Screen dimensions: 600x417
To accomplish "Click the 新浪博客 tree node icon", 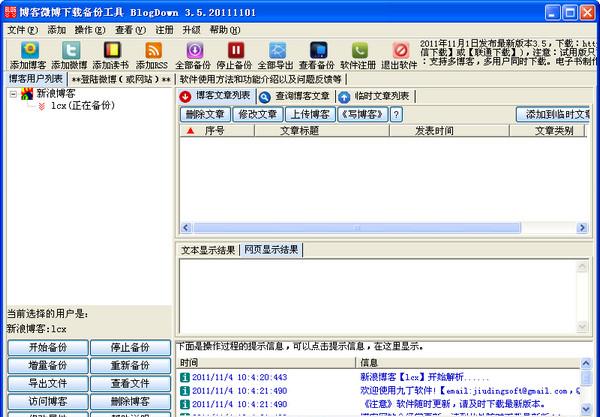I will point(27,93).
